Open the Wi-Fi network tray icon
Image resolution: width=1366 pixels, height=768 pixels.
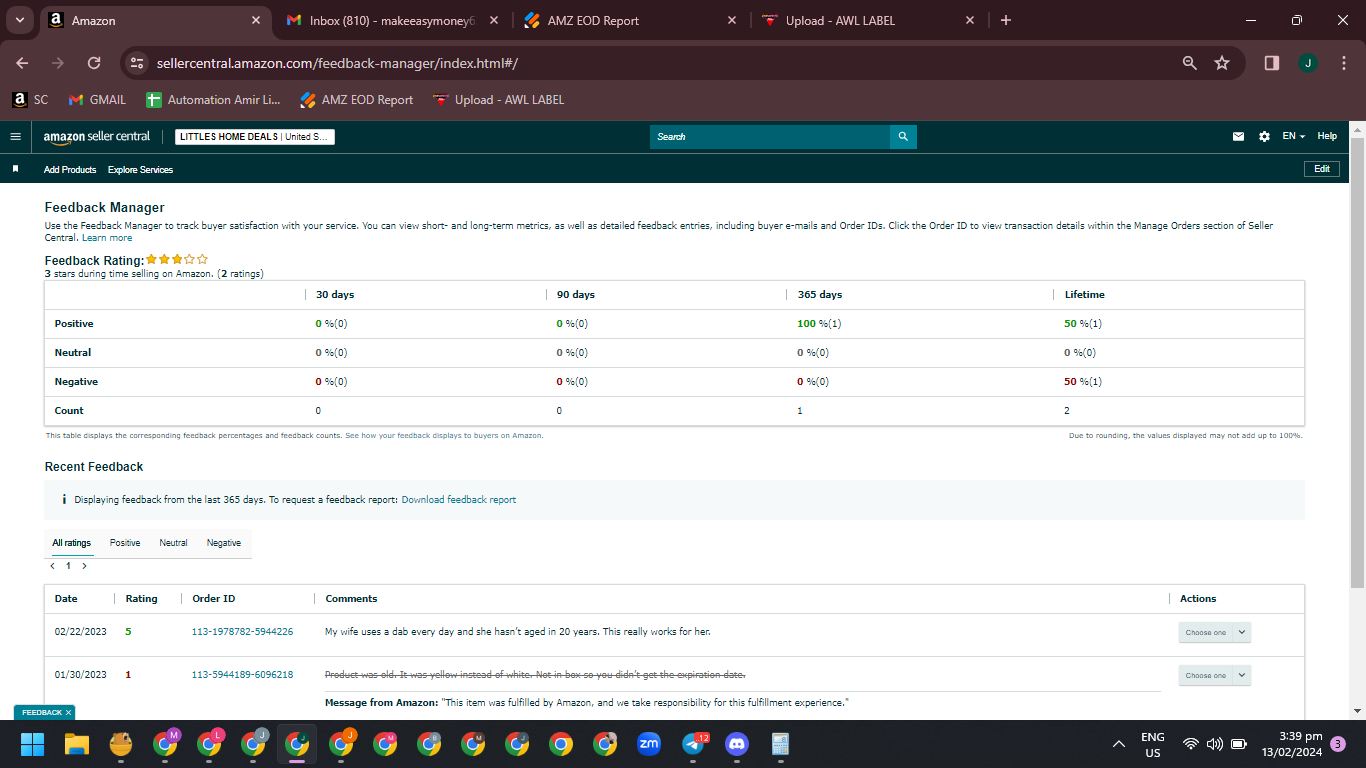1190,744
